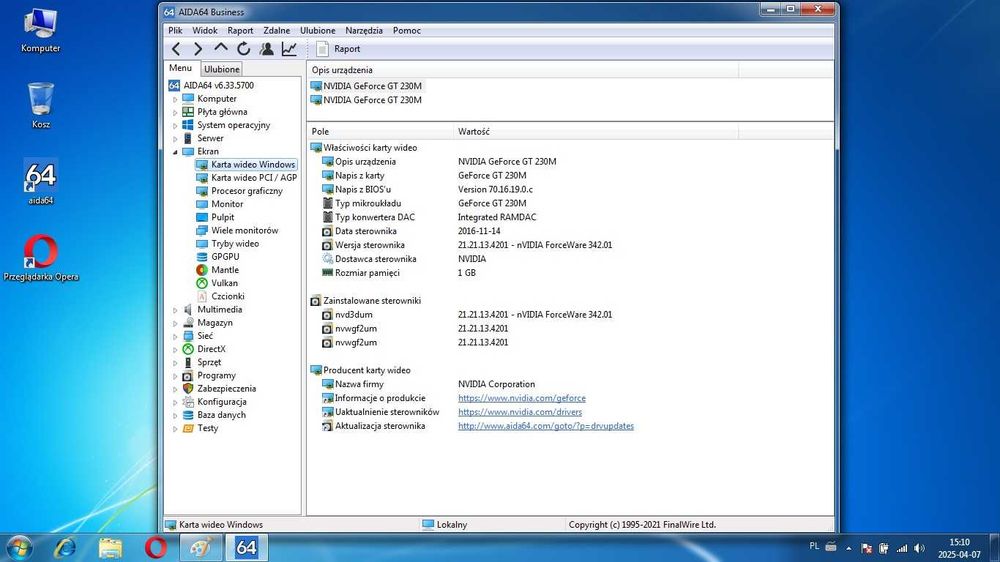Go forward with the right arrow toolbar icon
This screenshot has height=562, width=1000.
pos(198,48)
